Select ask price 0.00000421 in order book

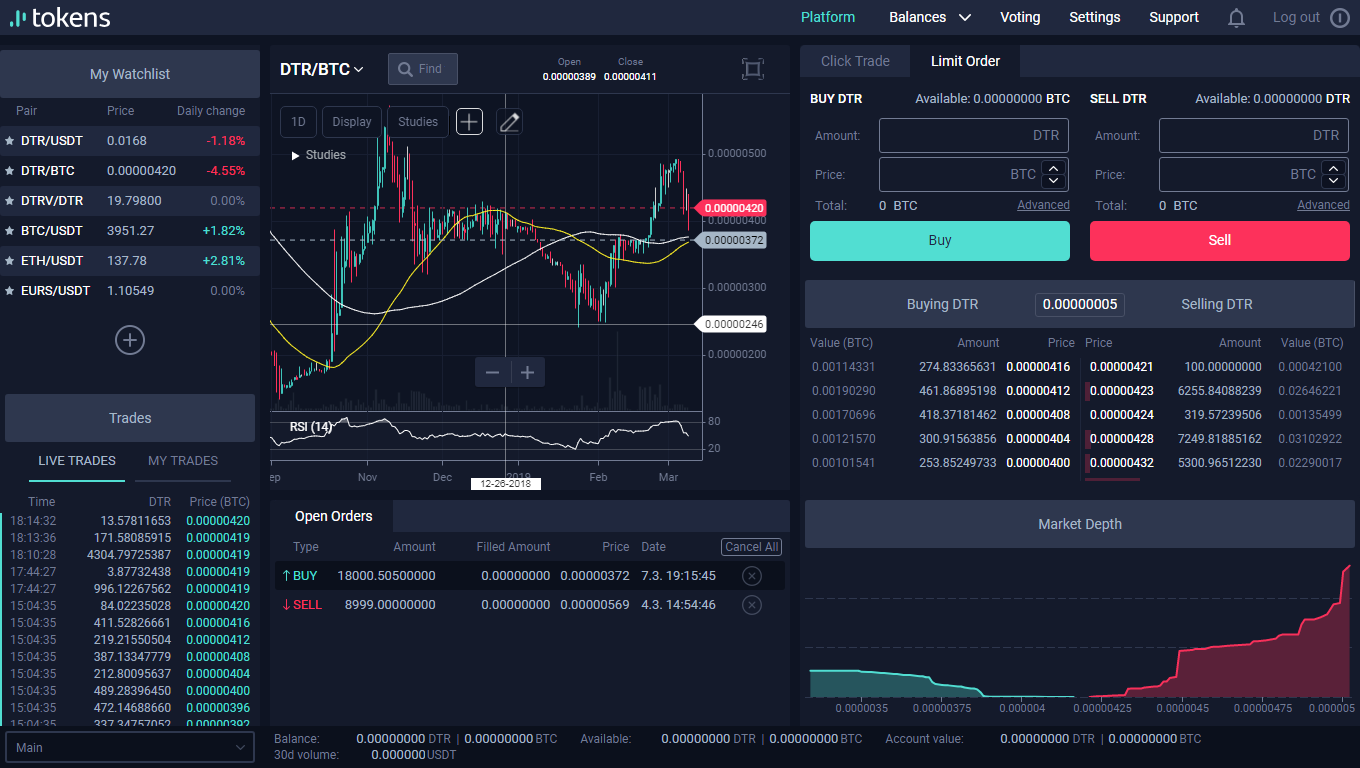1121,367
